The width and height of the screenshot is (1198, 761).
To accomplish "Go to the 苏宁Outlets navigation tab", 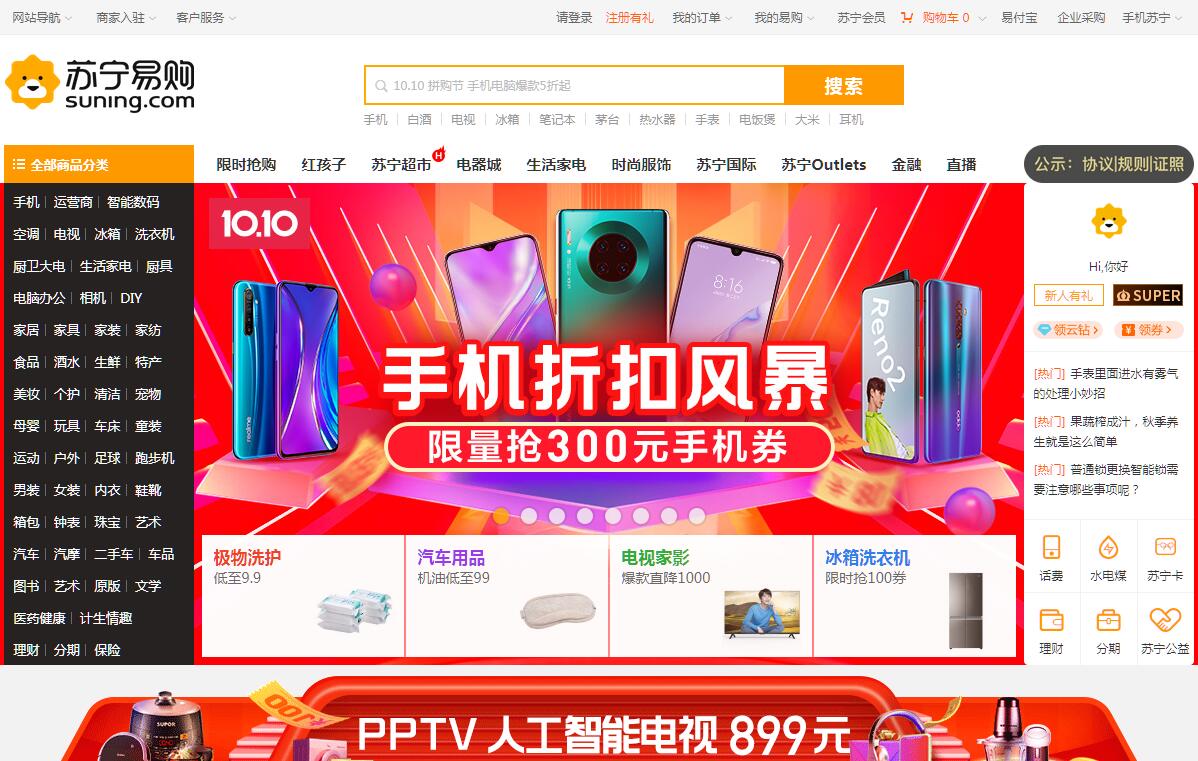I will 824,164.
